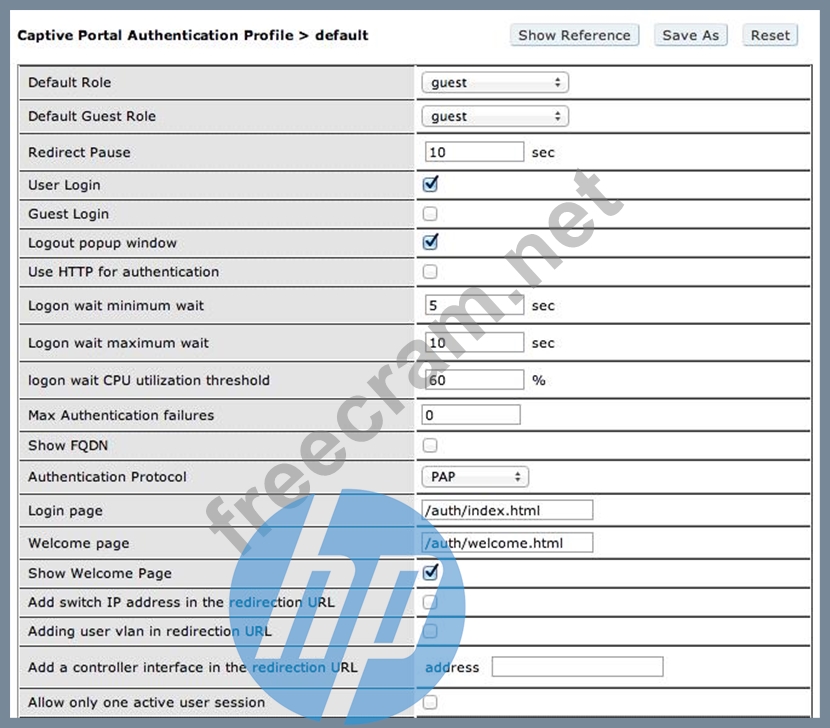The height and width of the screenshot is (728, 830).
Task: Click logon wait CPU utilization threshold field
Action: [474, 380]
